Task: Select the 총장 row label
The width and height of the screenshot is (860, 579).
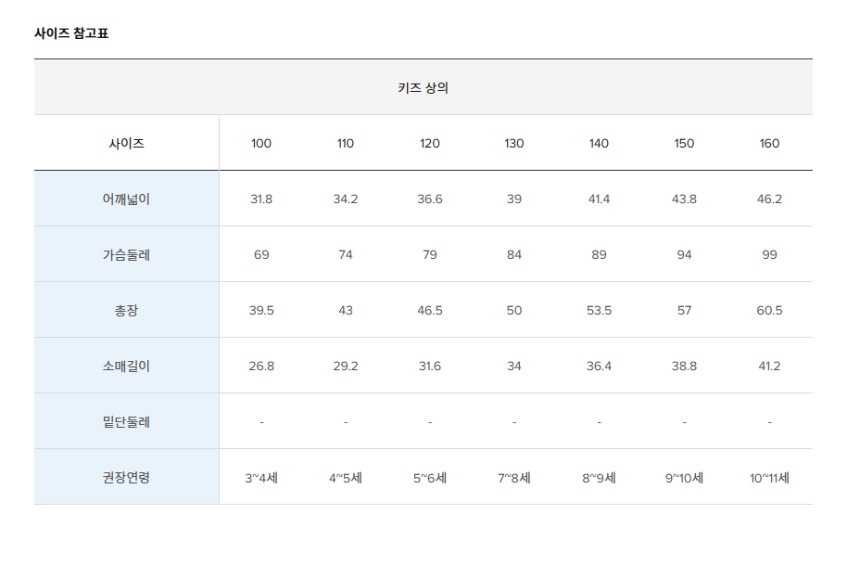Action: (127, 310)
